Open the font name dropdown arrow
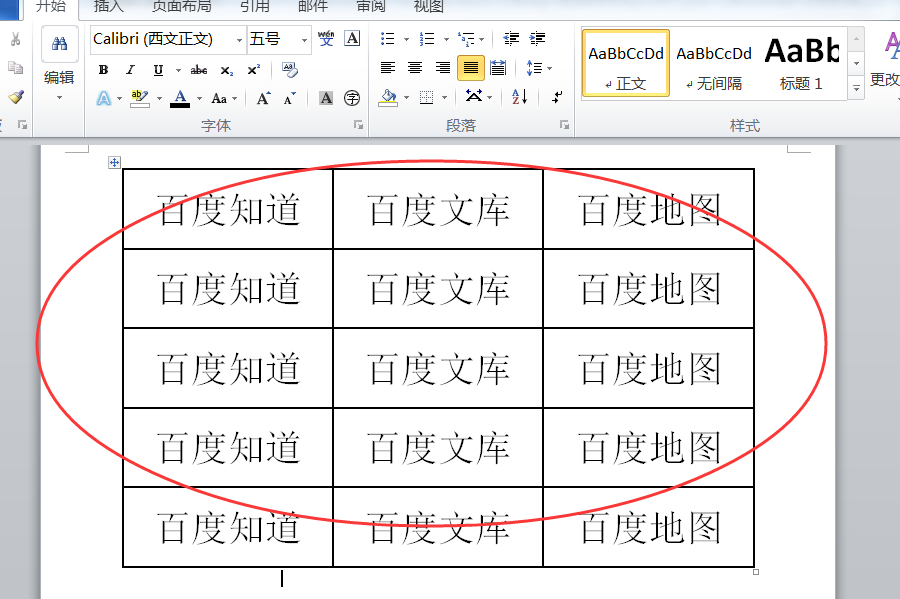This screenshot has height=599, width=900. click(239, 40)
